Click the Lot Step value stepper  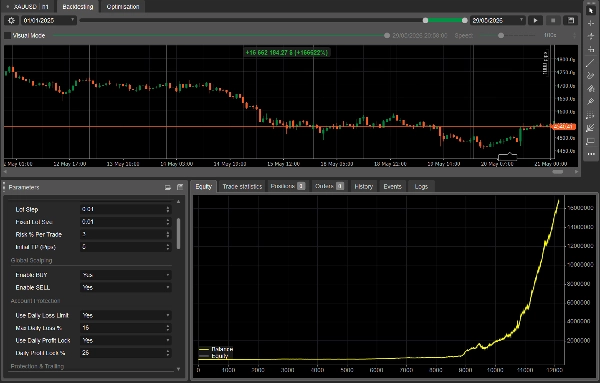point(168,209)
